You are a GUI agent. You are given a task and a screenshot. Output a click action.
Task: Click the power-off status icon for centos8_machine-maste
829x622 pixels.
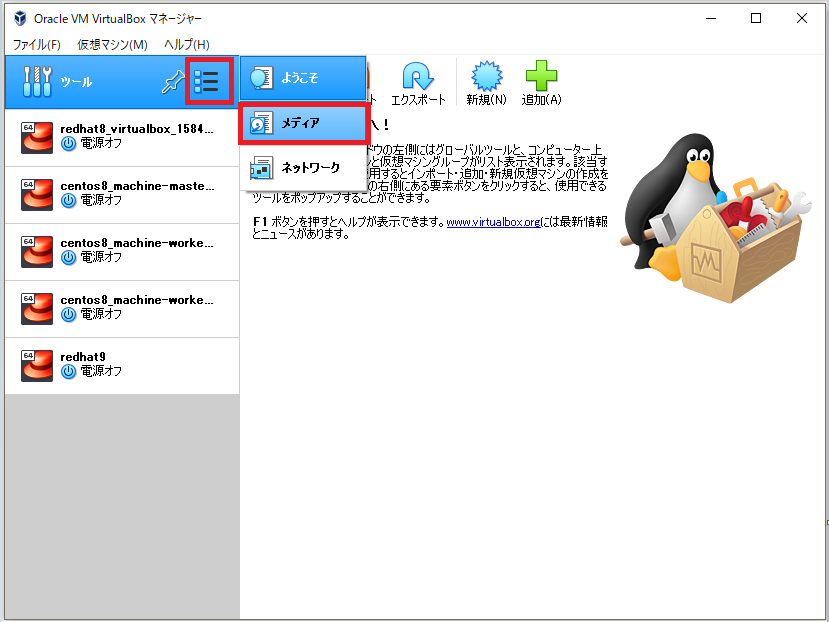click(x=68, y=200)
